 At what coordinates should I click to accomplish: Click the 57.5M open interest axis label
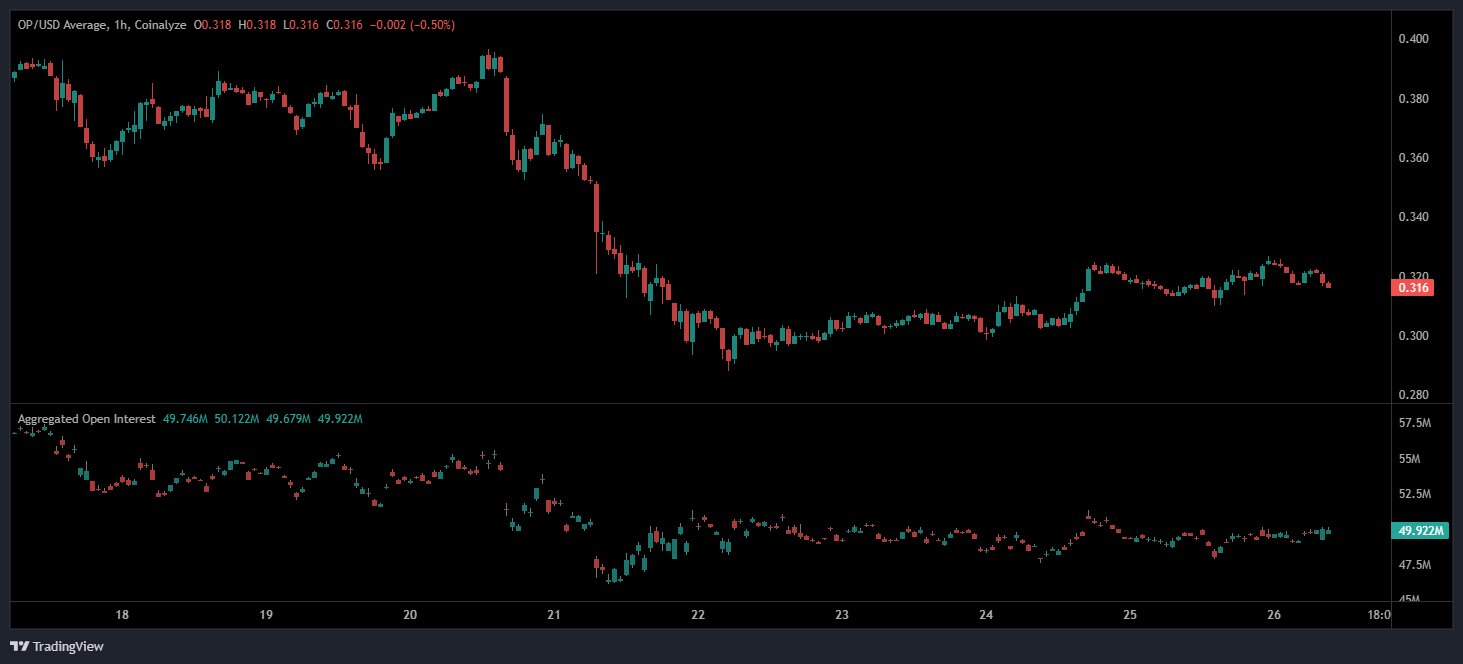tap(1416, 424)
